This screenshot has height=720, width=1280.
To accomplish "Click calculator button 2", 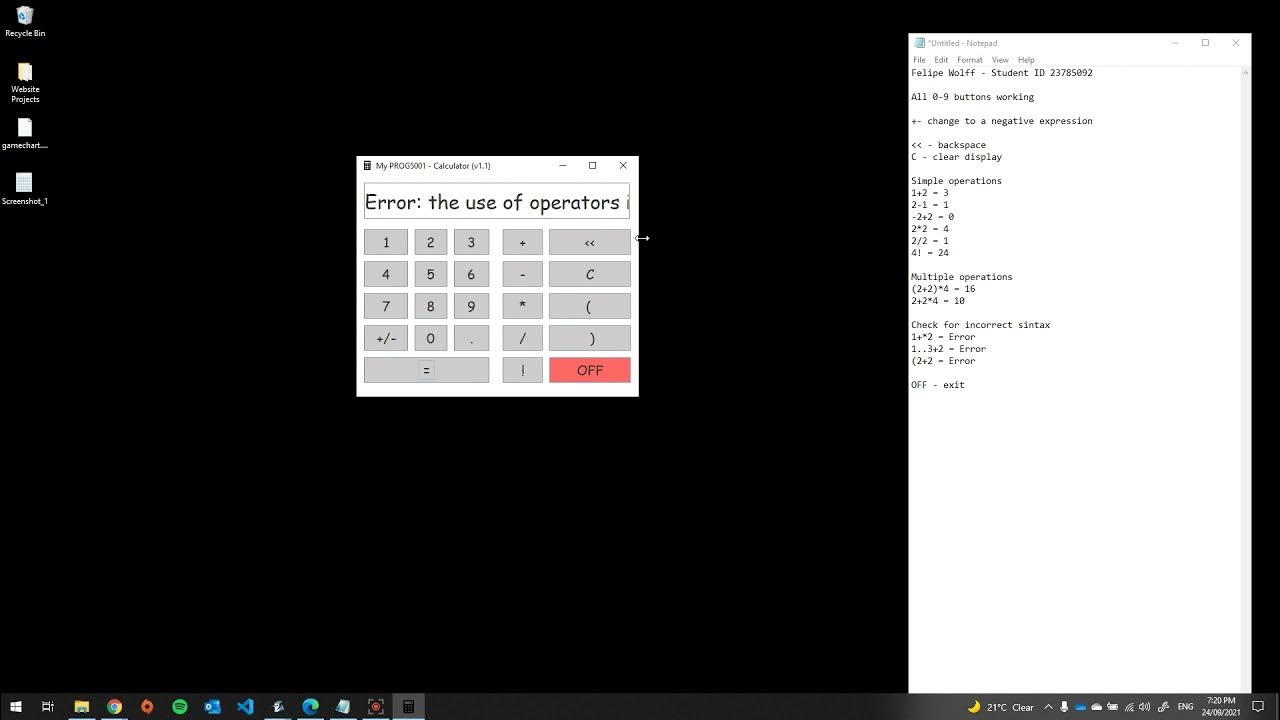I will (431, 242).
